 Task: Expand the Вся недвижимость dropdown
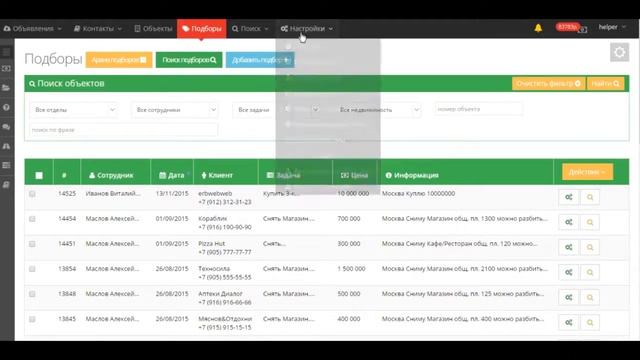(x=378, y=110)
